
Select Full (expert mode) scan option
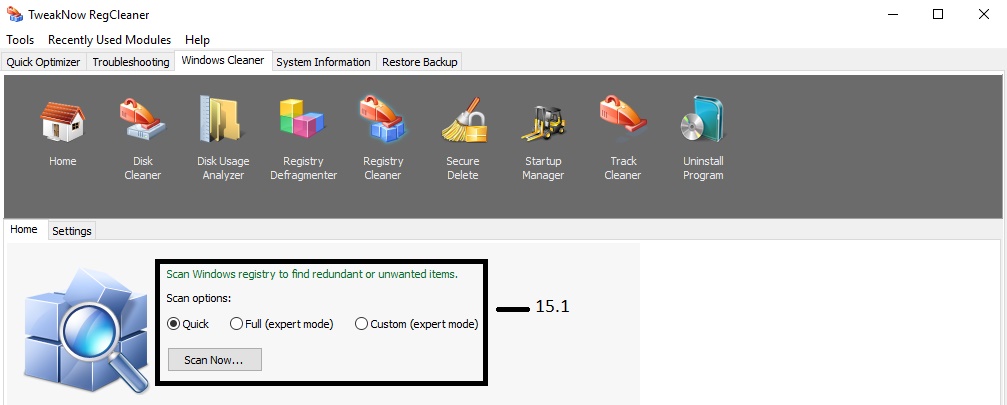pos(281,324)
